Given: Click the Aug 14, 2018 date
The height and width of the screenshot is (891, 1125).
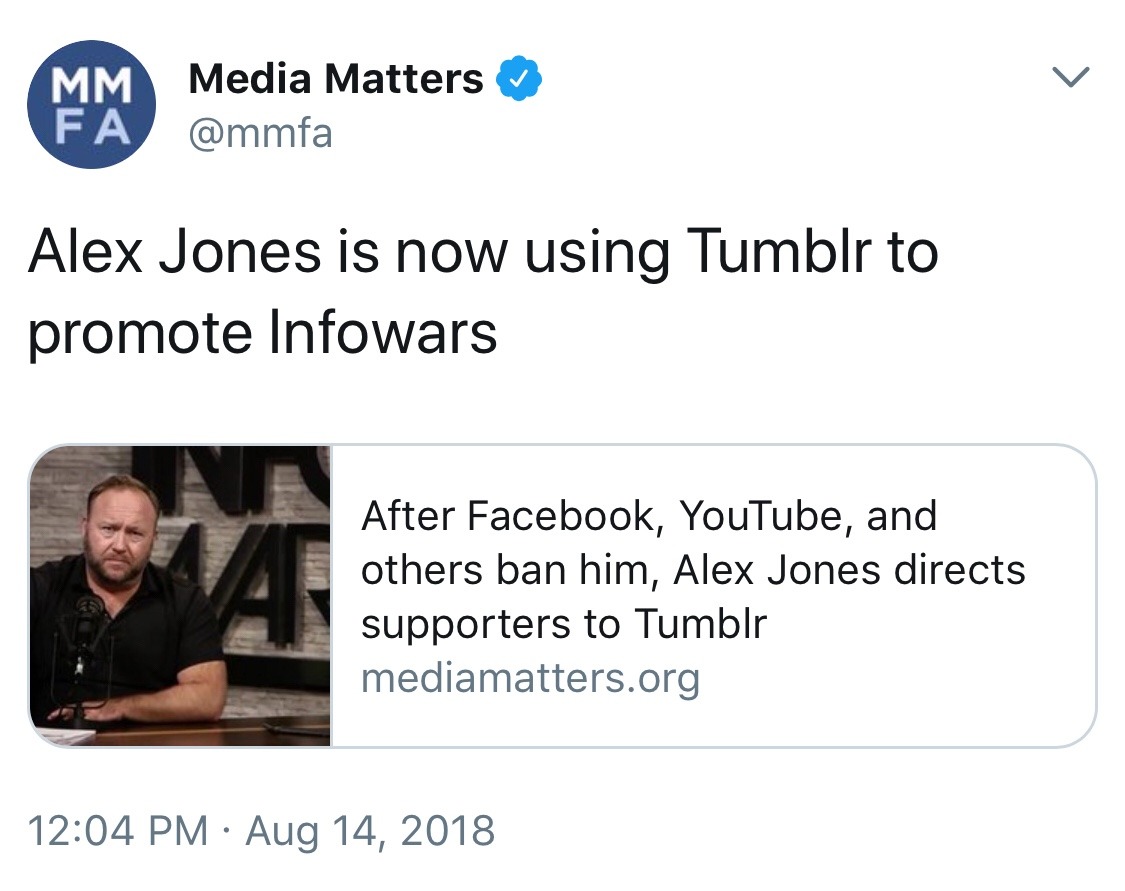Looking at the screenshot, I should (370, 831).
